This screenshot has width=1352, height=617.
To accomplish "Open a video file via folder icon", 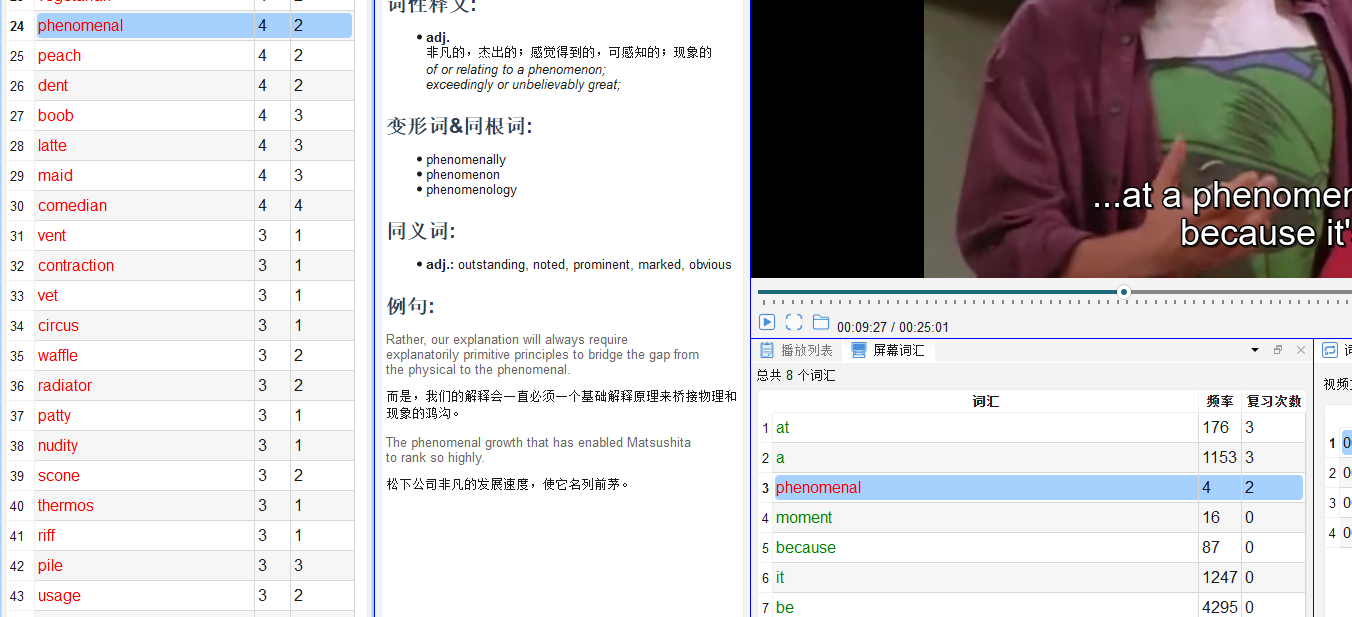I will tap(821, 322).
